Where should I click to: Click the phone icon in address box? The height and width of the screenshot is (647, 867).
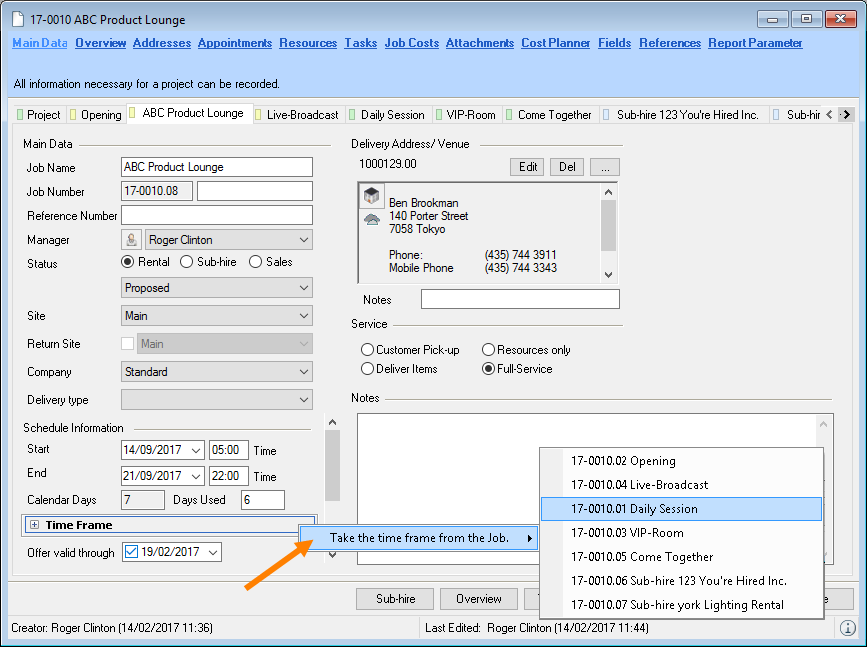(x=371, y=220)
